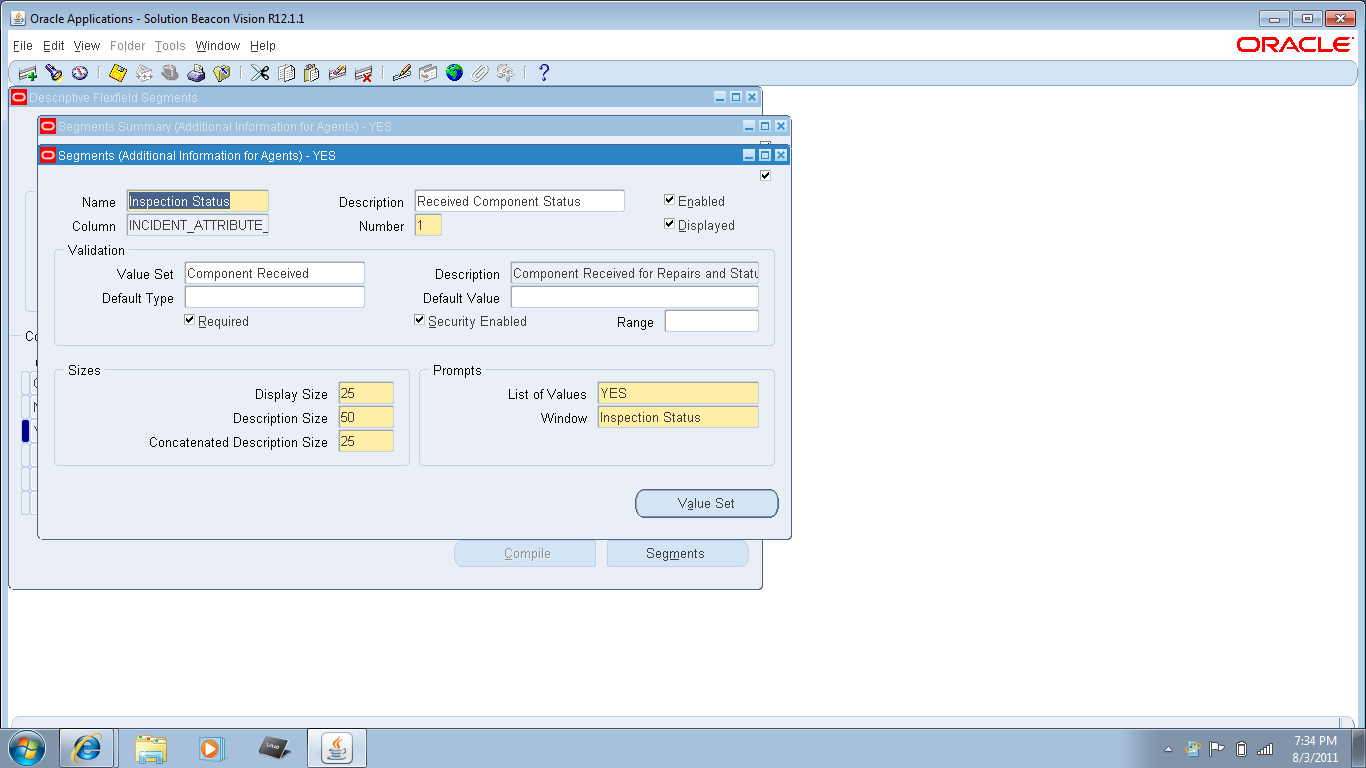1366x768 pixels.
Task: Print using the printer toolbar icon
Action: pyautogui.click(x=196, y=73)
